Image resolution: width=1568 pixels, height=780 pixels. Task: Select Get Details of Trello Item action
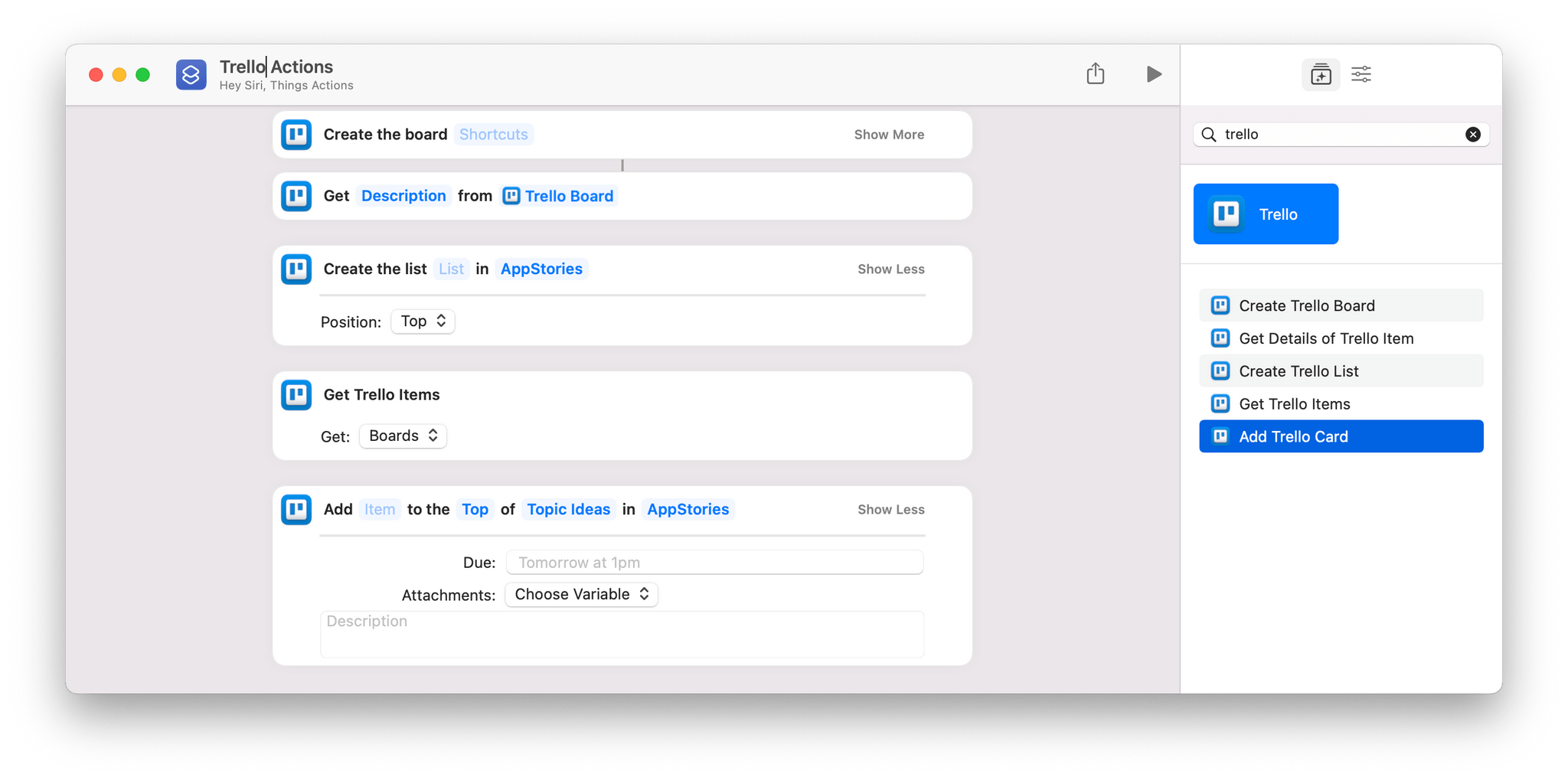click(1341, 338)
